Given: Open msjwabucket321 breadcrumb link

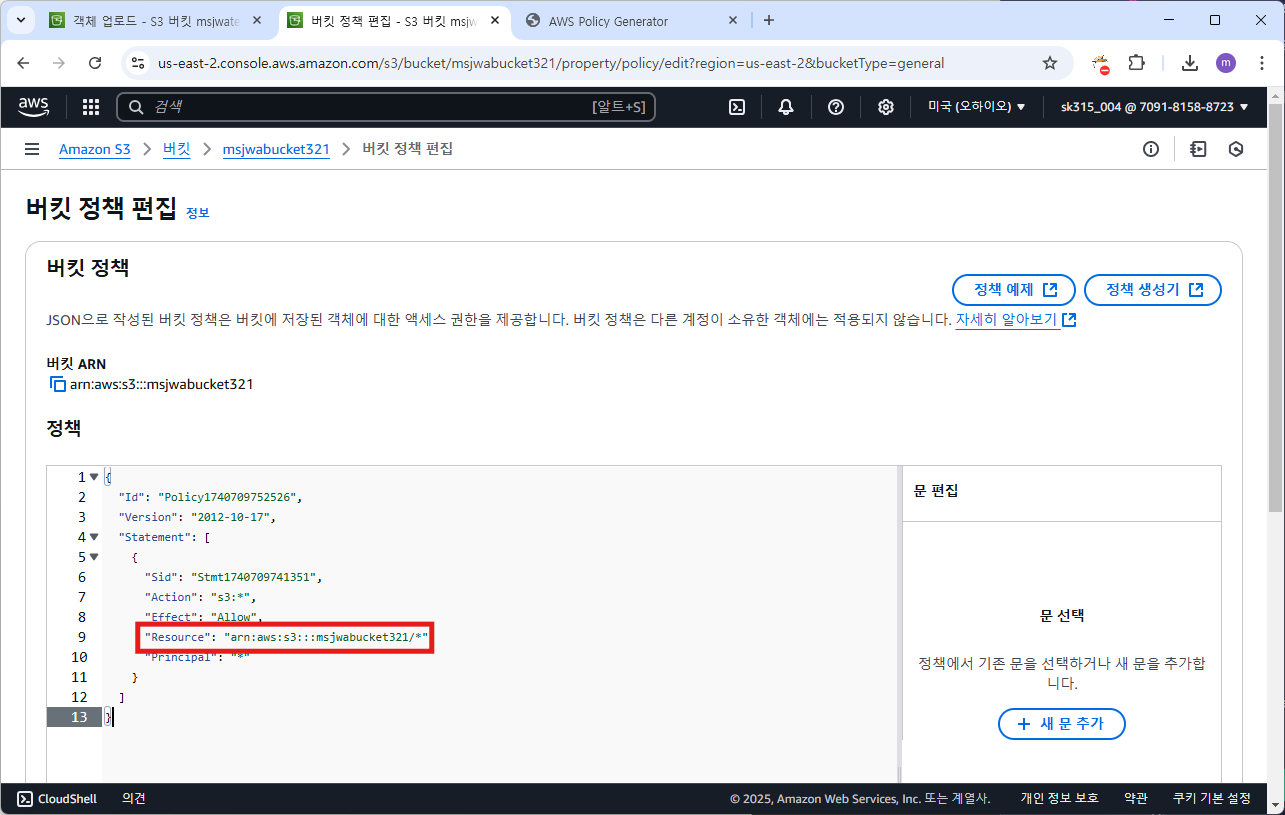Looking at the screenshot, I should (276, 149).
